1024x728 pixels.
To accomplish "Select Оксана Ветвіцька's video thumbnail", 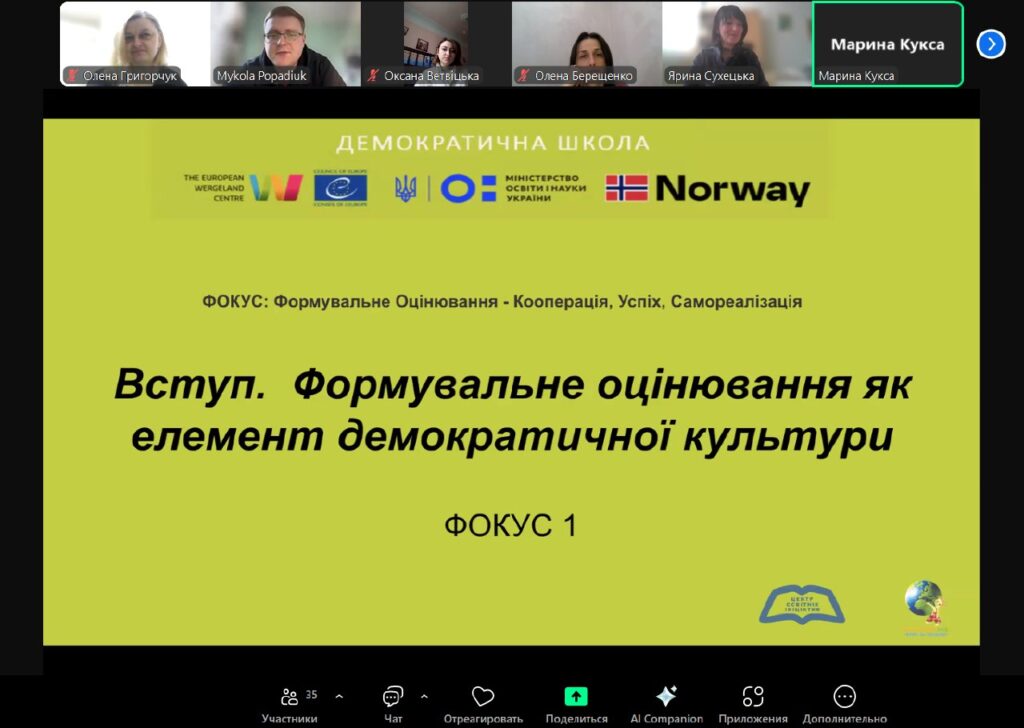I will pos(436,44).
